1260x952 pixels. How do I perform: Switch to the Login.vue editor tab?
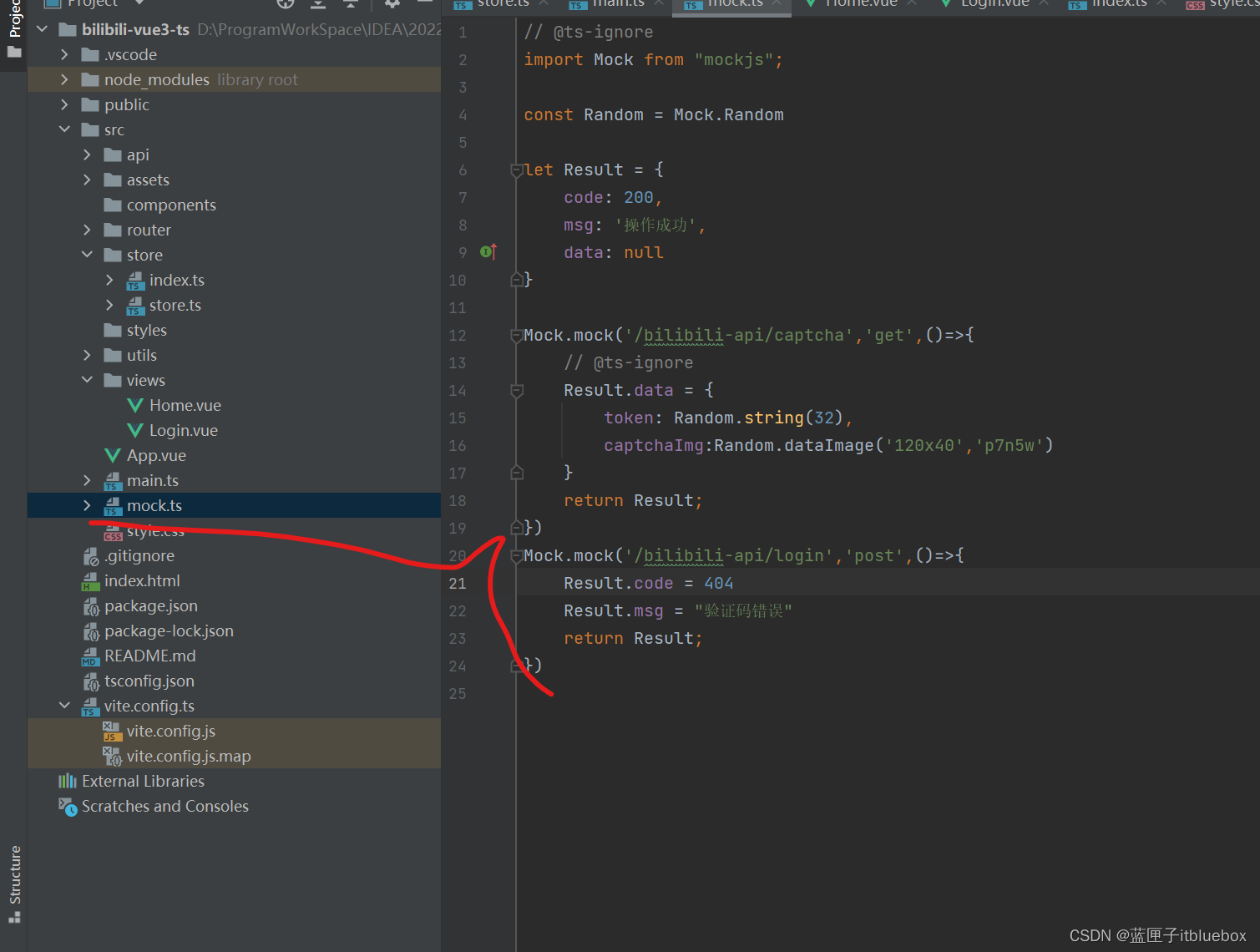[994, 3]
